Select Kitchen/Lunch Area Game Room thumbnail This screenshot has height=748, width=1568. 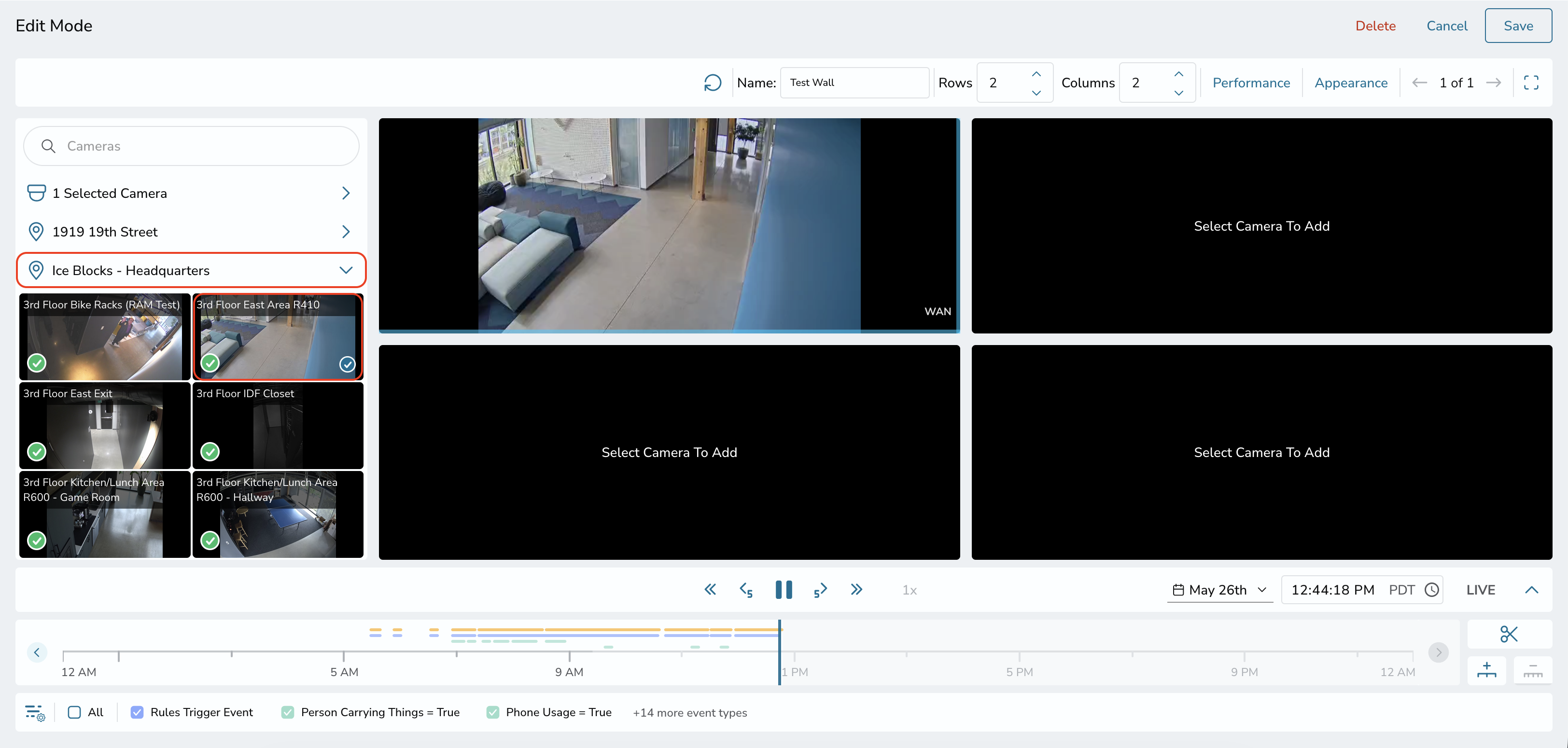click(x=105, y=514)
